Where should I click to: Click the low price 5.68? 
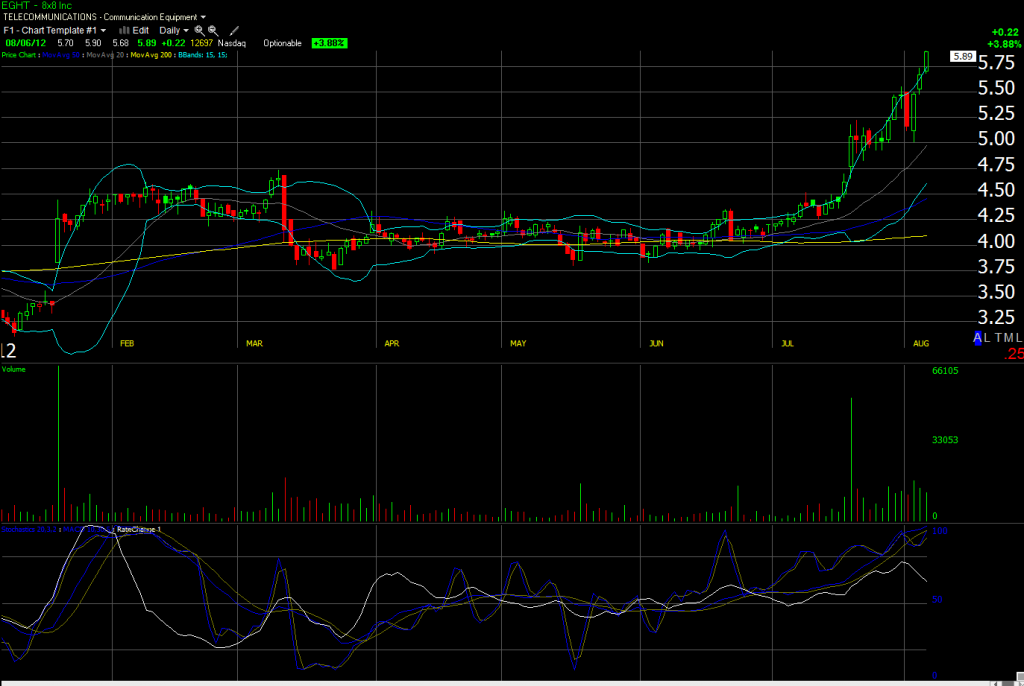click(121, 43)
